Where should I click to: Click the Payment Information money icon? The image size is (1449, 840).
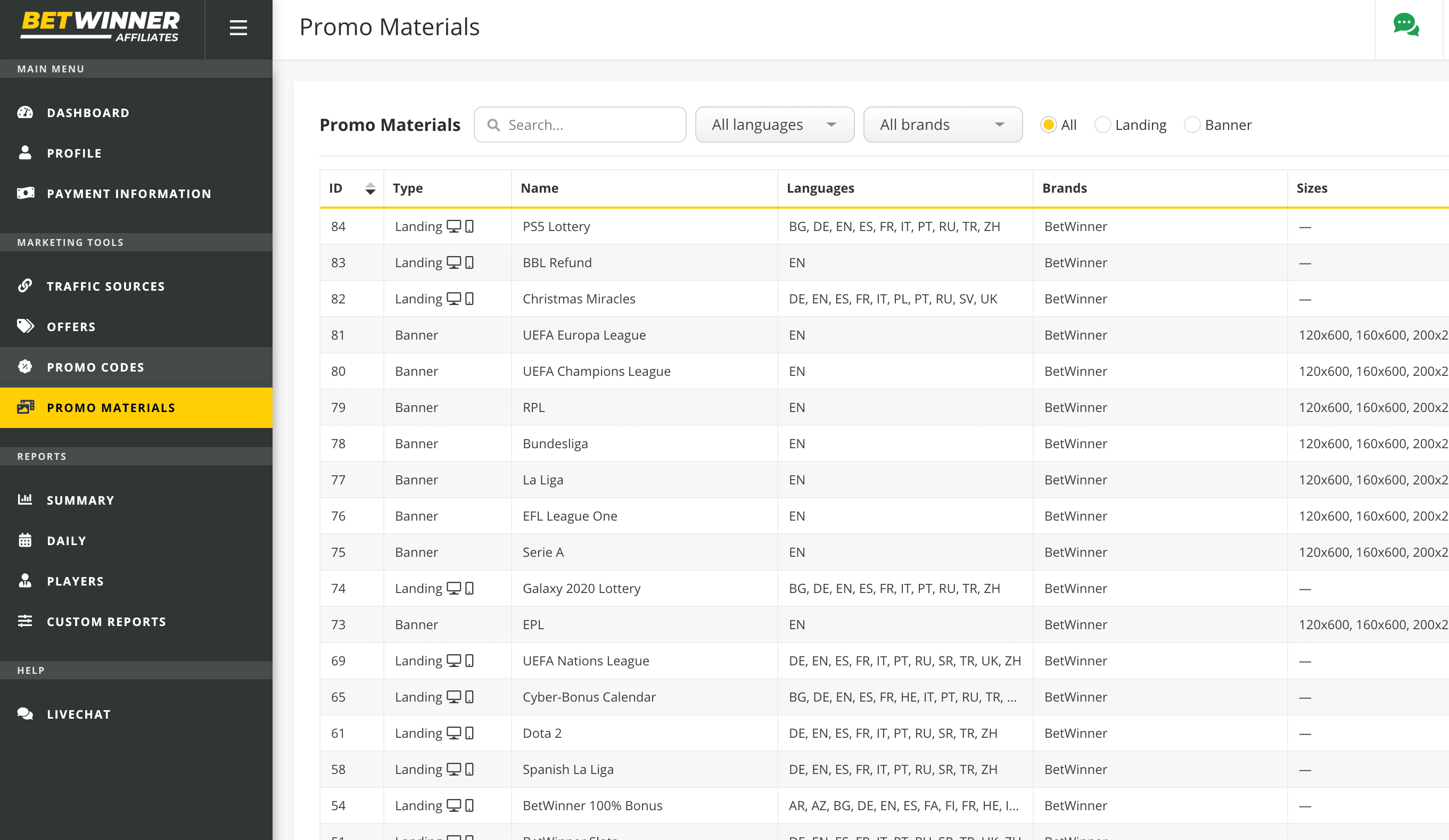pyautogui.click(x=26, y=193)
